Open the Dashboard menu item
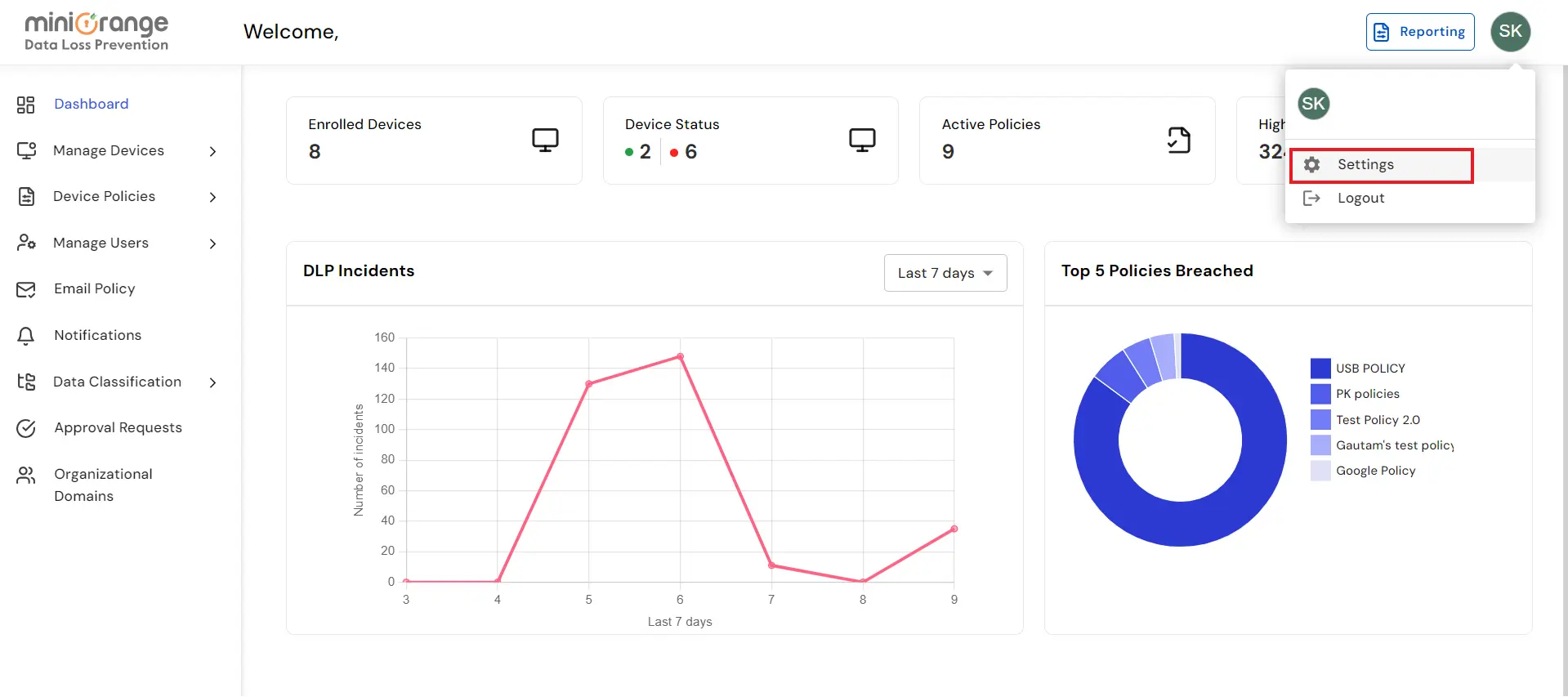Image resolution: width=1568 pixels, height=697 pixels. [92, 104]
